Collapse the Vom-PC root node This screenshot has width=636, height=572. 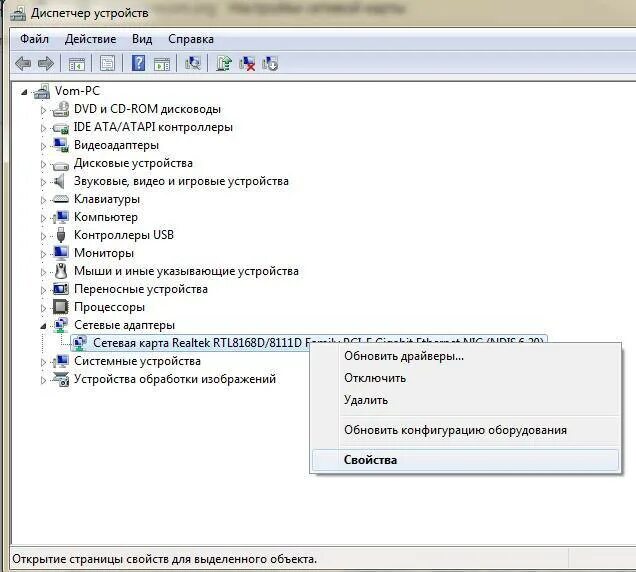click(x=24, y=92)
